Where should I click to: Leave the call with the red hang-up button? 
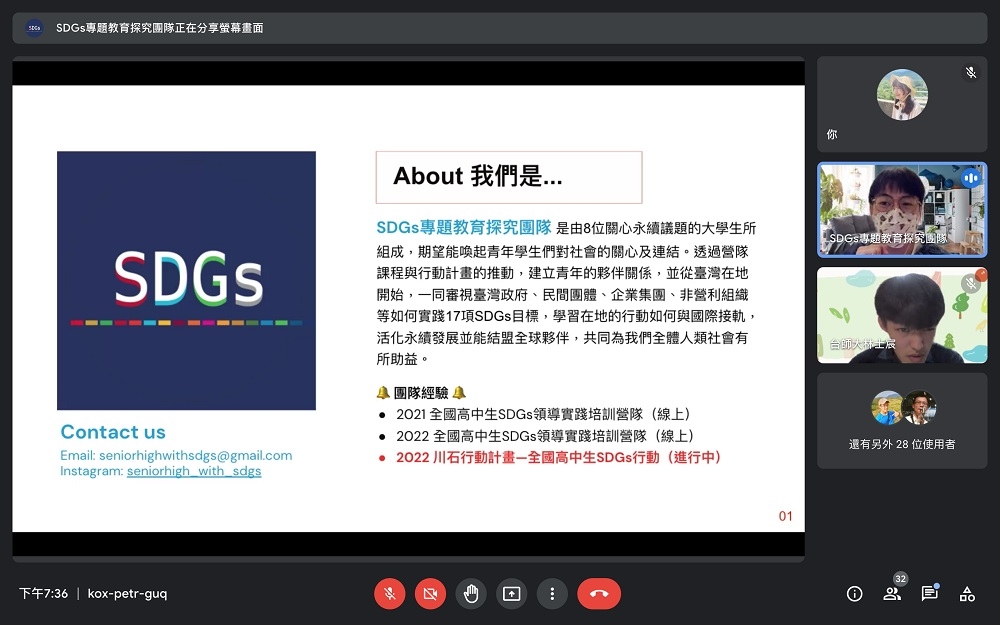(599, 594)
